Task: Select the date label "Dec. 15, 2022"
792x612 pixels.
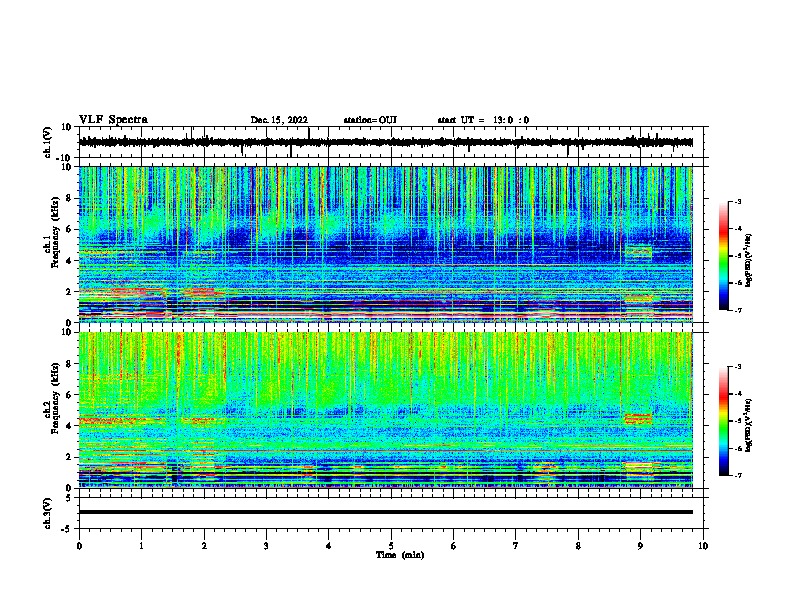Action: click(x=279, y=120)
